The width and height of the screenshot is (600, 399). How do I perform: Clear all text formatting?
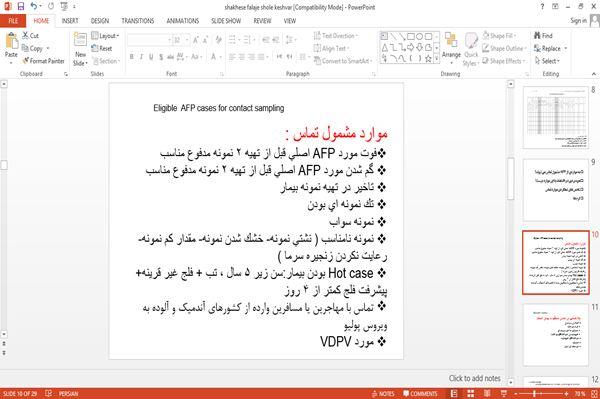tap(218, 40)
